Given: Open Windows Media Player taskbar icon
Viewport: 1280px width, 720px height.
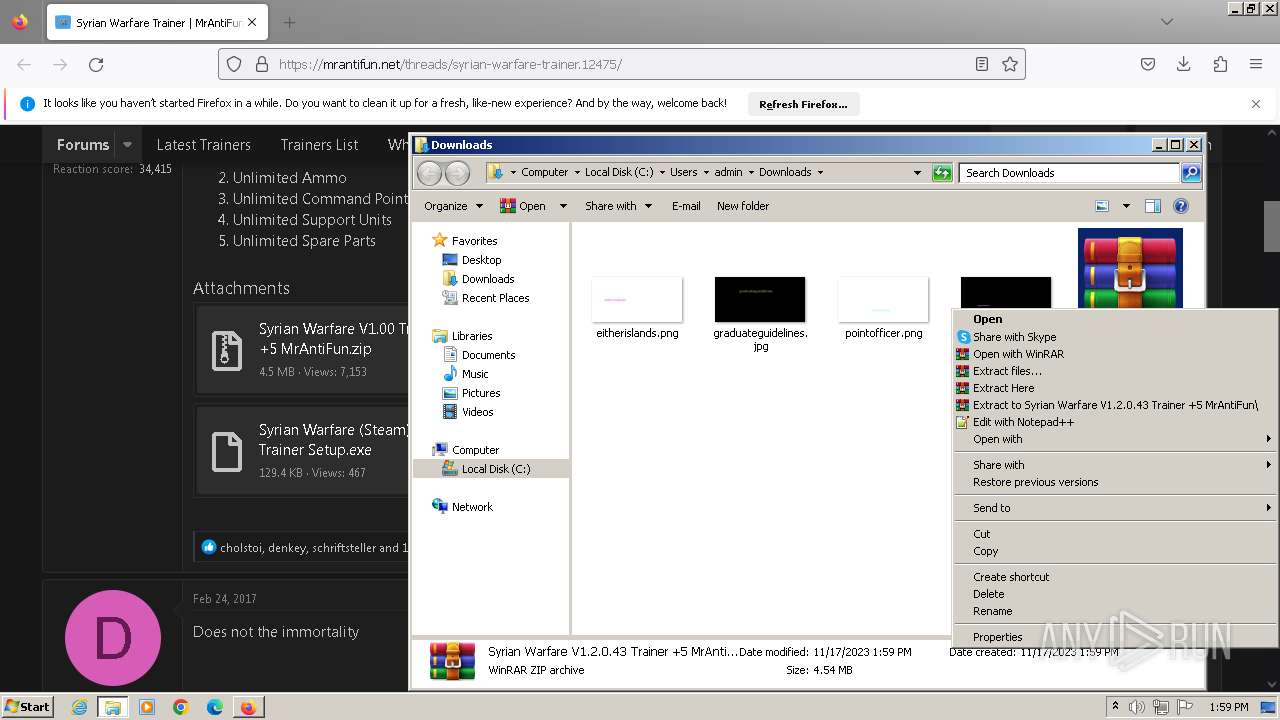Looking at the screenshot, I should [x=147, y=707].
